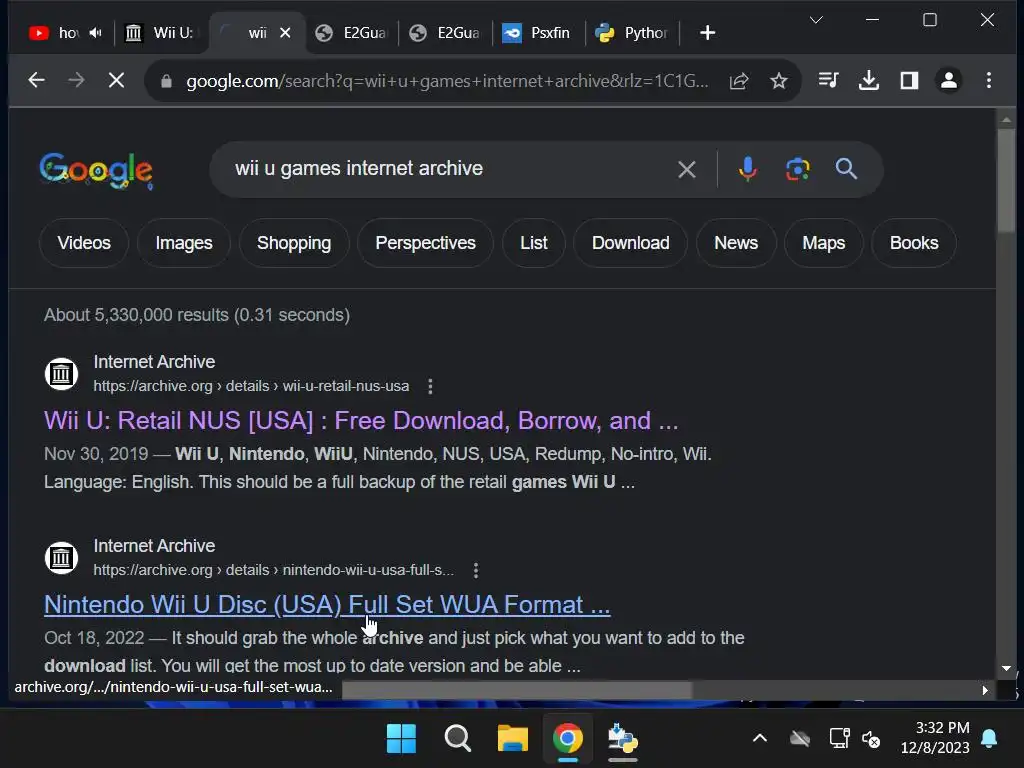This screenshot has width=1024, height=768.
Task: Open 'Wii U: Retail NUS [USA]' result
Action: [x=361, y=421]
